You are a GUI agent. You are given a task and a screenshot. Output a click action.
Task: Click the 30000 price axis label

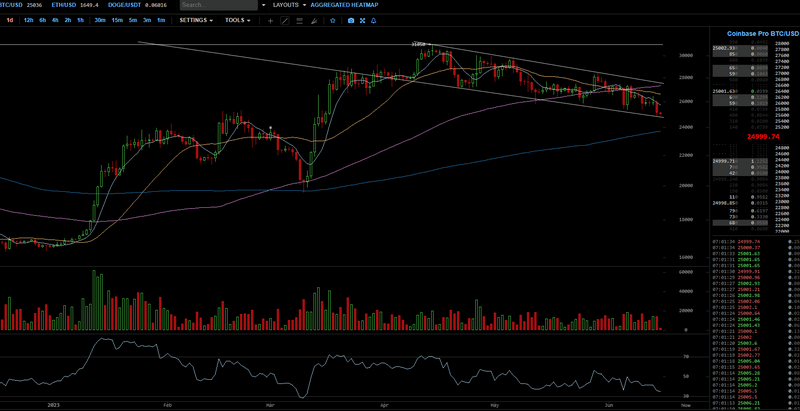(x=684, y=56)
